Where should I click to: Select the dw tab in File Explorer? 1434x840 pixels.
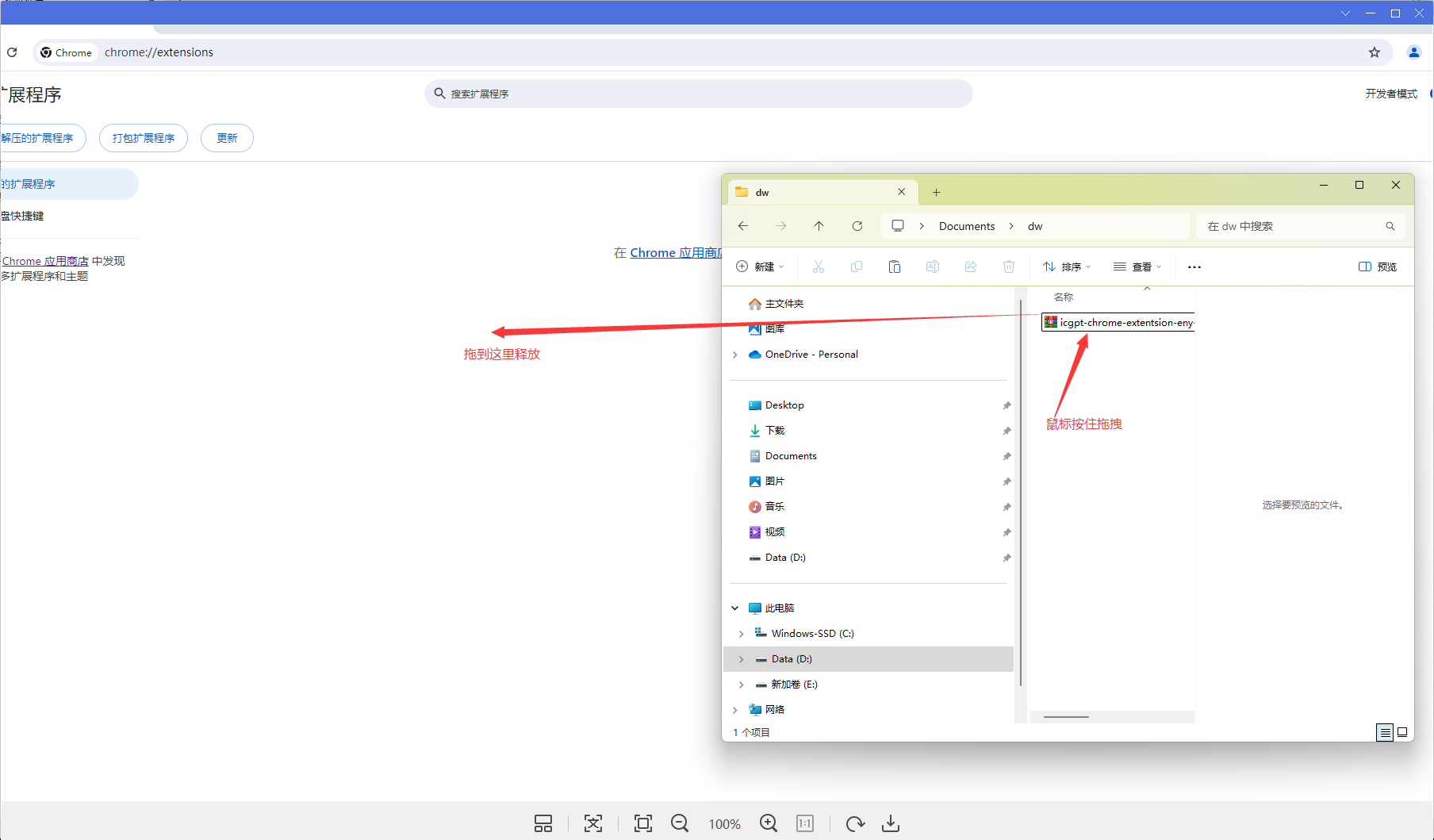click(821, 192)
